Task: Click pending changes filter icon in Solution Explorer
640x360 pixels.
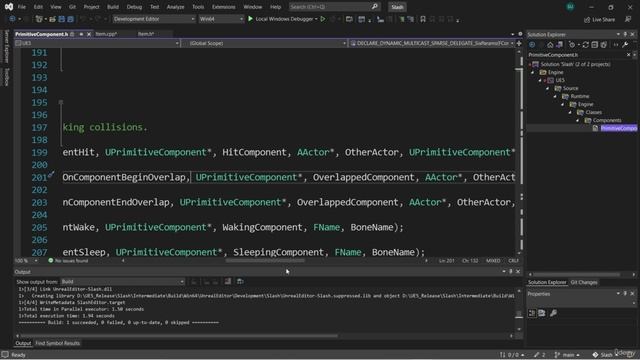Action: (x=572, y=44)
